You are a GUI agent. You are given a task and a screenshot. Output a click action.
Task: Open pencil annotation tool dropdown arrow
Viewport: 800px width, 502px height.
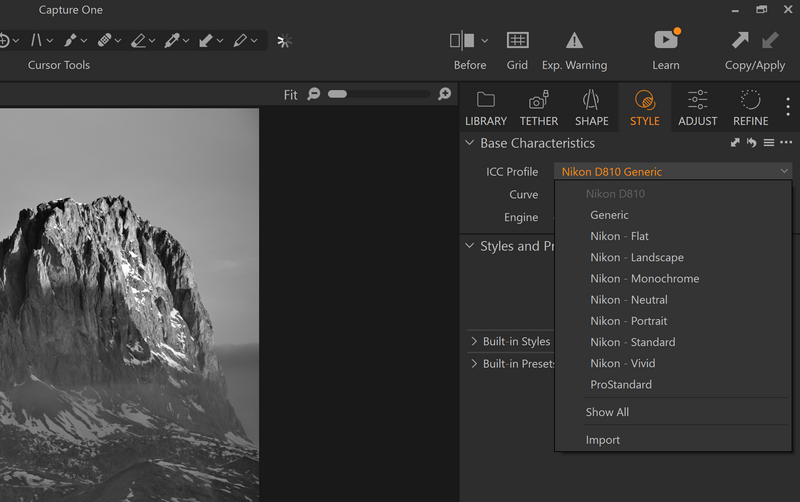(x=254, y=41)
